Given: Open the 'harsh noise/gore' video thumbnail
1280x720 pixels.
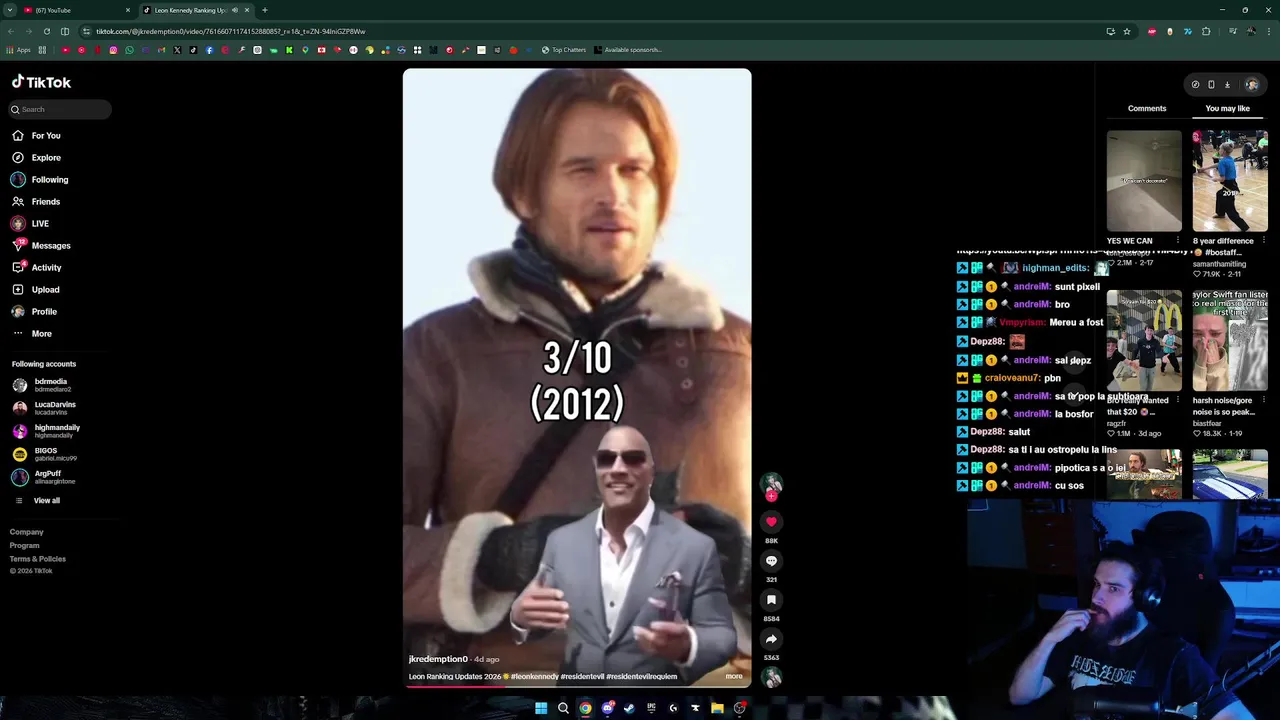Looking at the screenshot, I should pyautogui.click(x=1230, y=341).
